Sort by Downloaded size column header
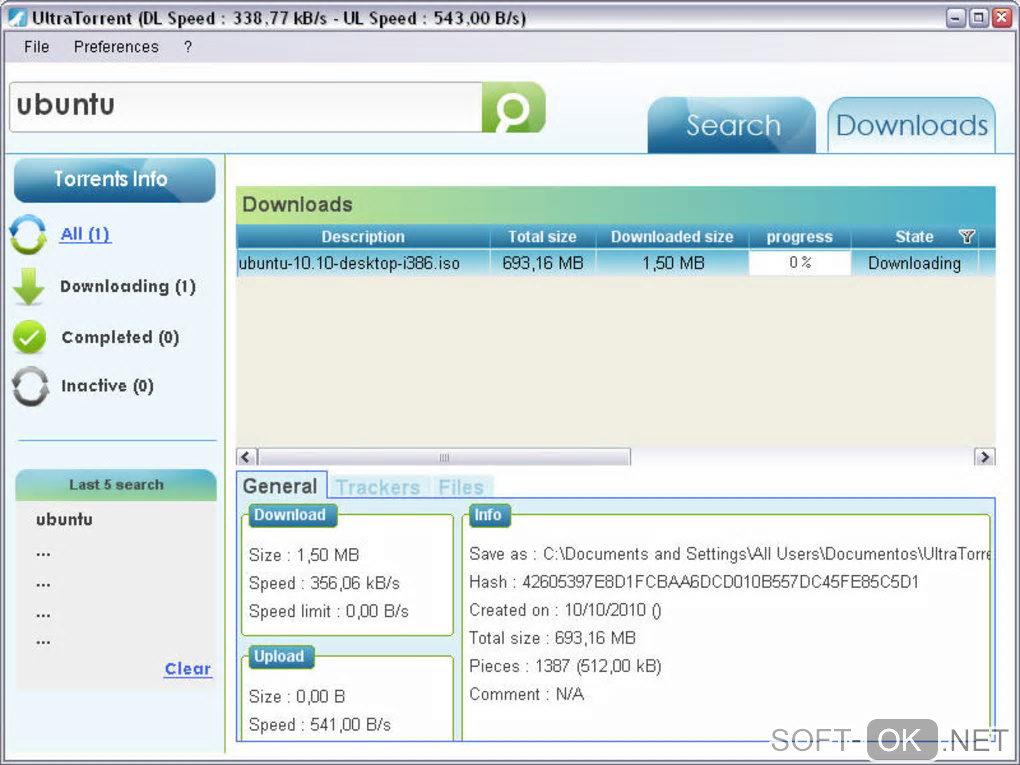This screenshot has width=1020, height=765. pos(672,237)
